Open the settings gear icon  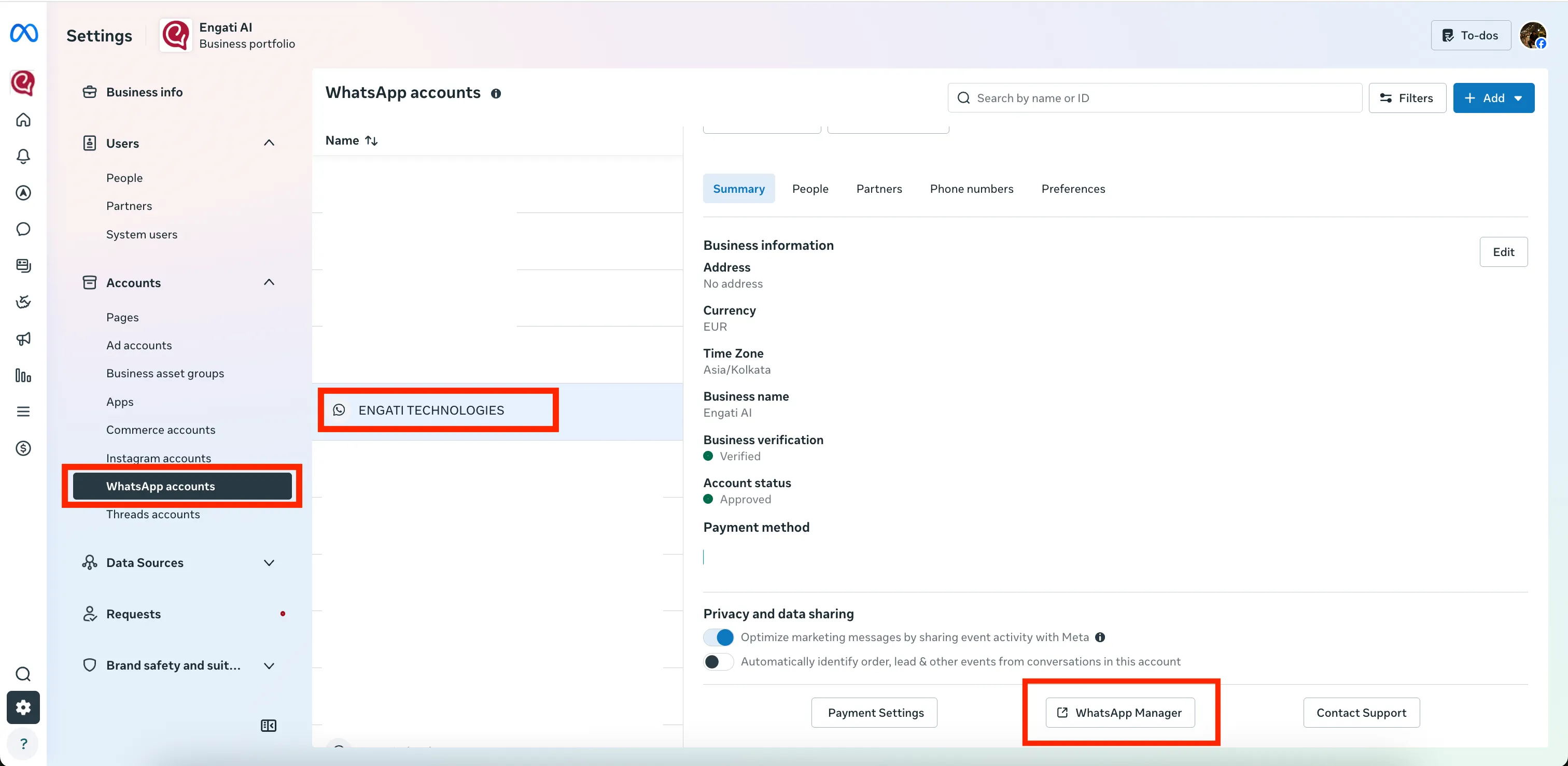pyautogui.click(x=23, y=707)
